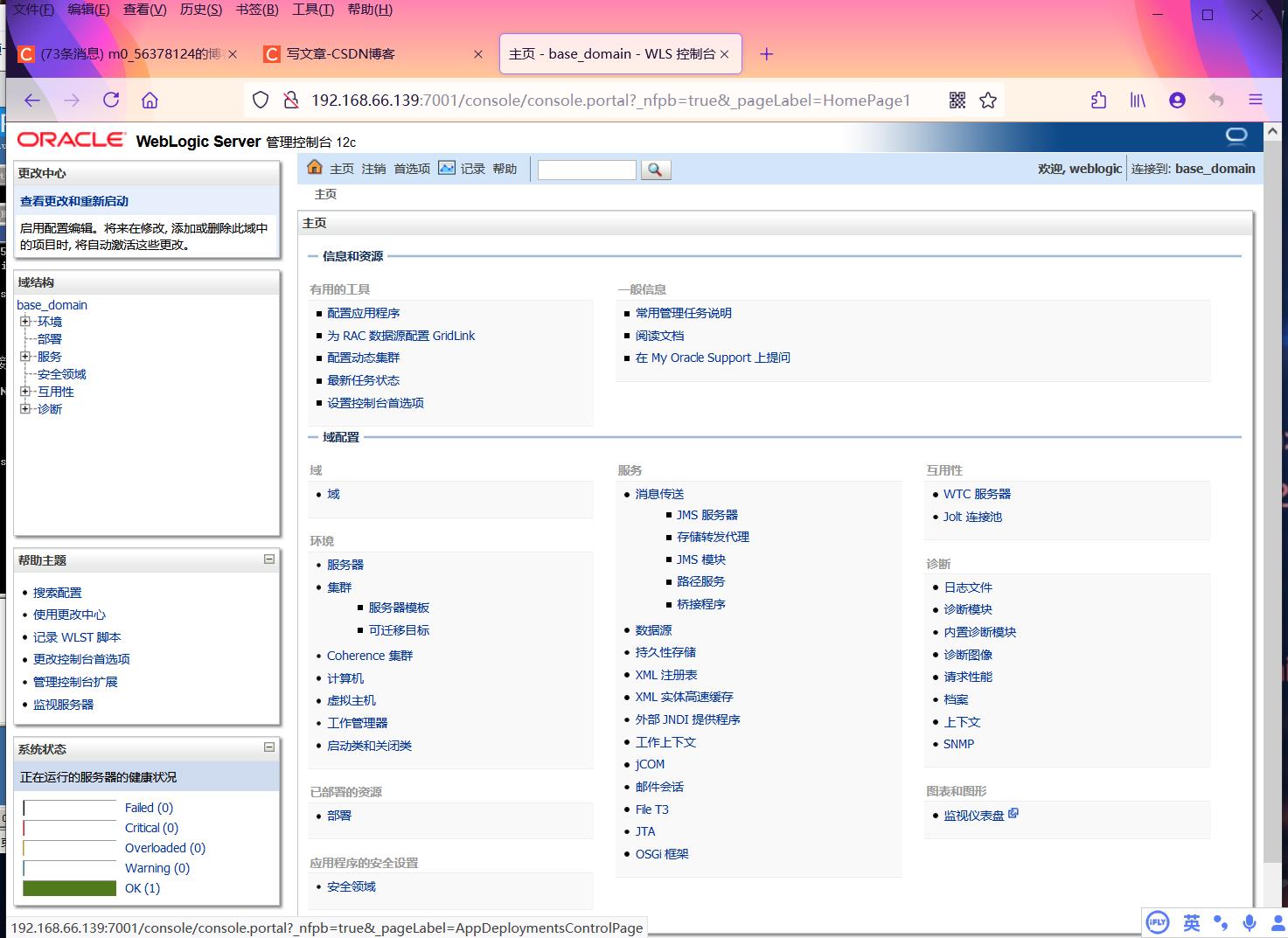Bookmark this page with the star icon
This screenshot has width=1288, height=938.
point(988,101)
